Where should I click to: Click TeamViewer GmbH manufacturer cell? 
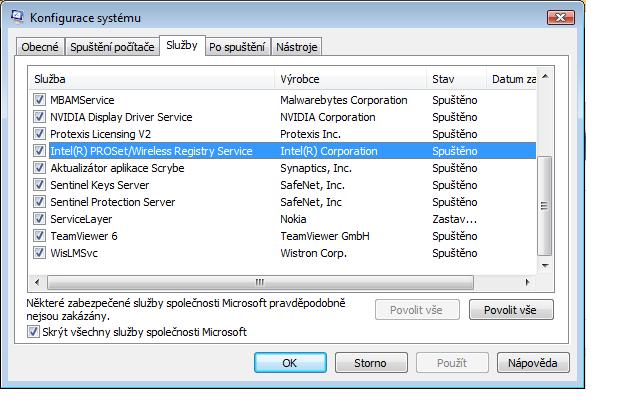pos(325,236)
